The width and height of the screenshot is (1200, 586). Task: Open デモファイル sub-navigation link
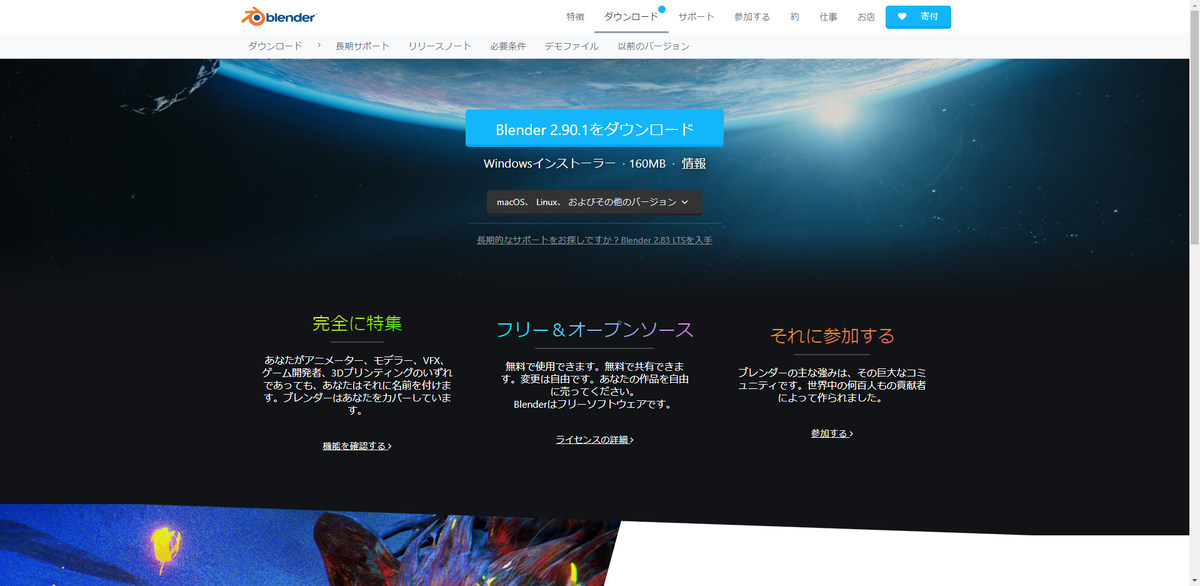click(572, 46)
